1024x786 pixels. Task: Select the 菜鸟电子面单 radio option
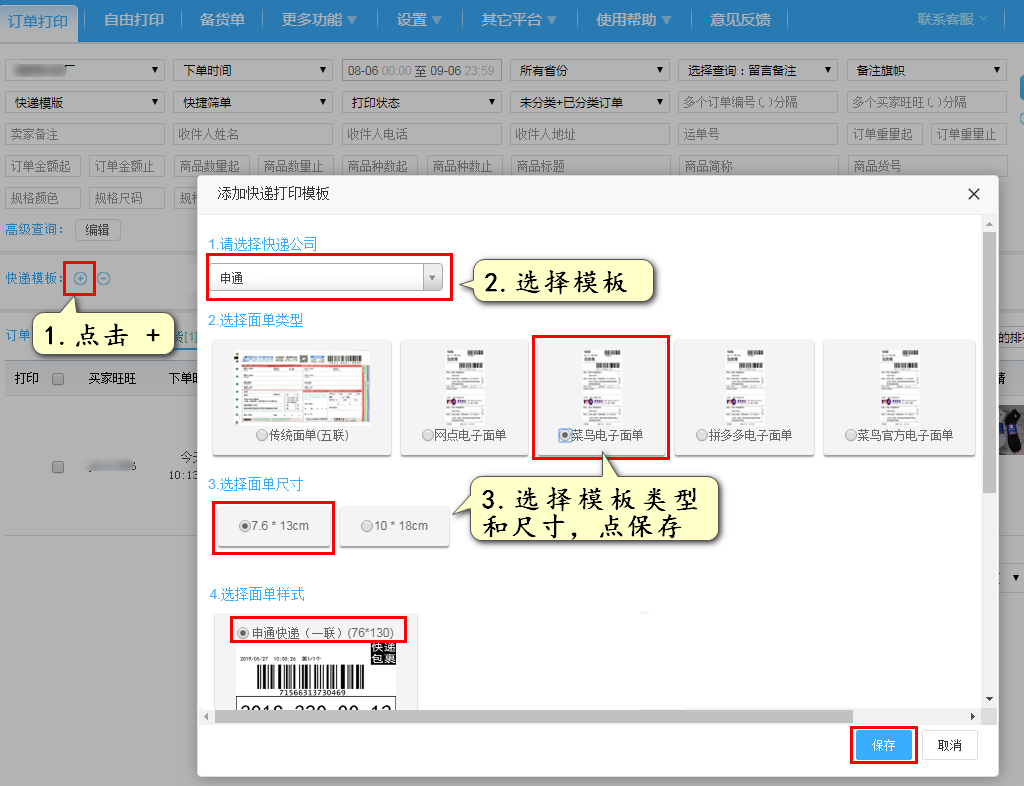pyautogui.click(x=565, y=435)
